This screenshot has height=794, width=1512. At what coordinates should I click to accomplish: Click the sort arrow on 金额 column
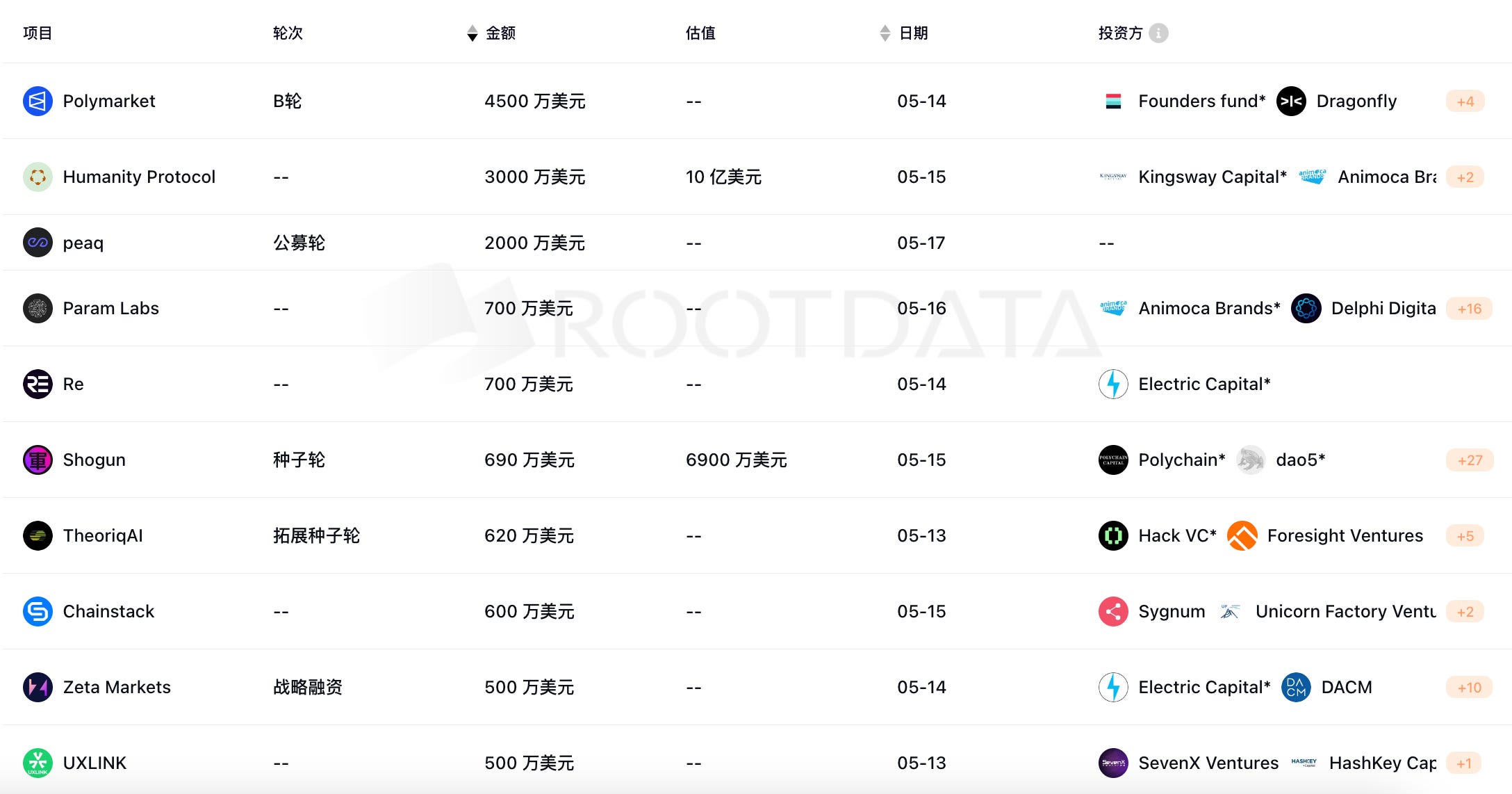[471, 33]
